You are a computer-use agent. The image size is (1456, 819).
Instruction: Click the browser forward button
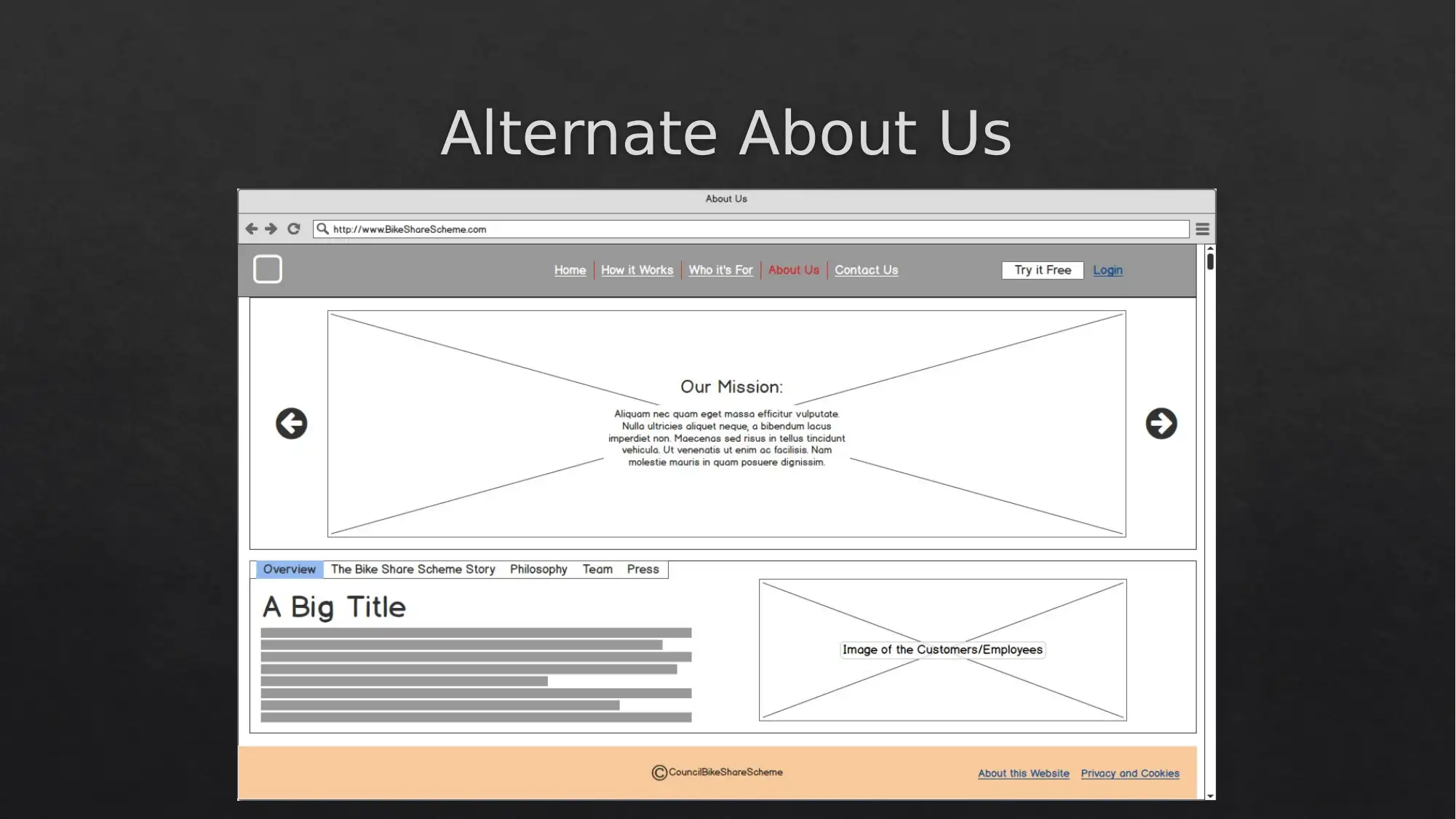[x=269, y=228]
